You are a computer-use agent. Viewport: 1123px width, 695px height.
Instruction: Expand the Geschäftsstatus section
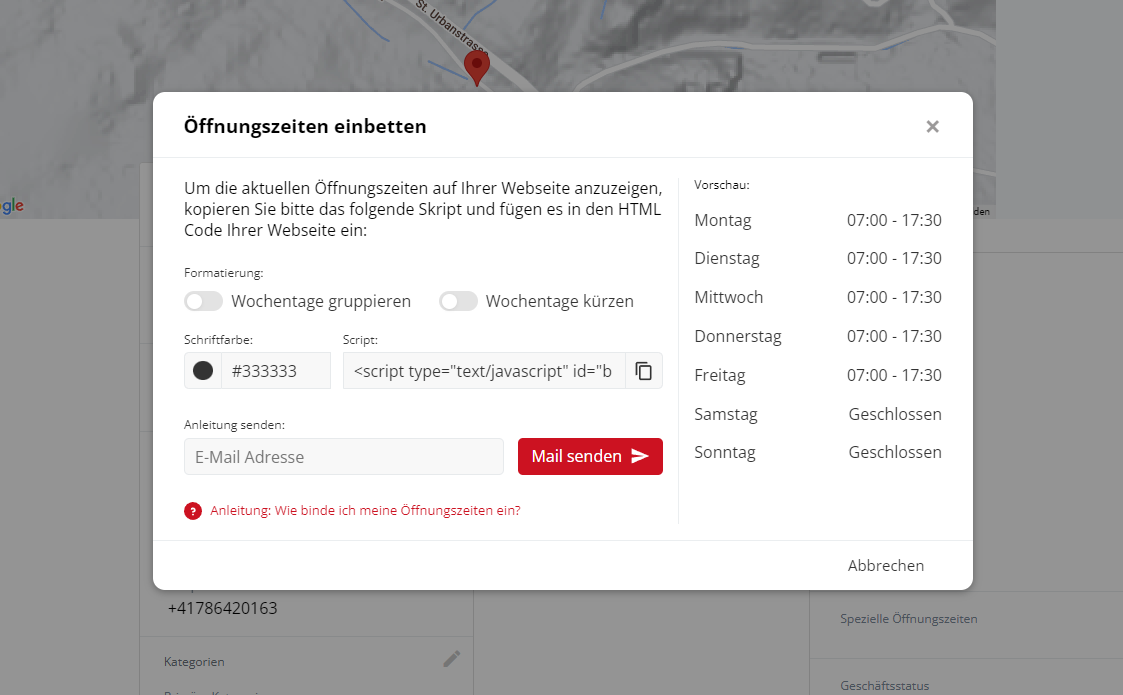pos(884,685)
